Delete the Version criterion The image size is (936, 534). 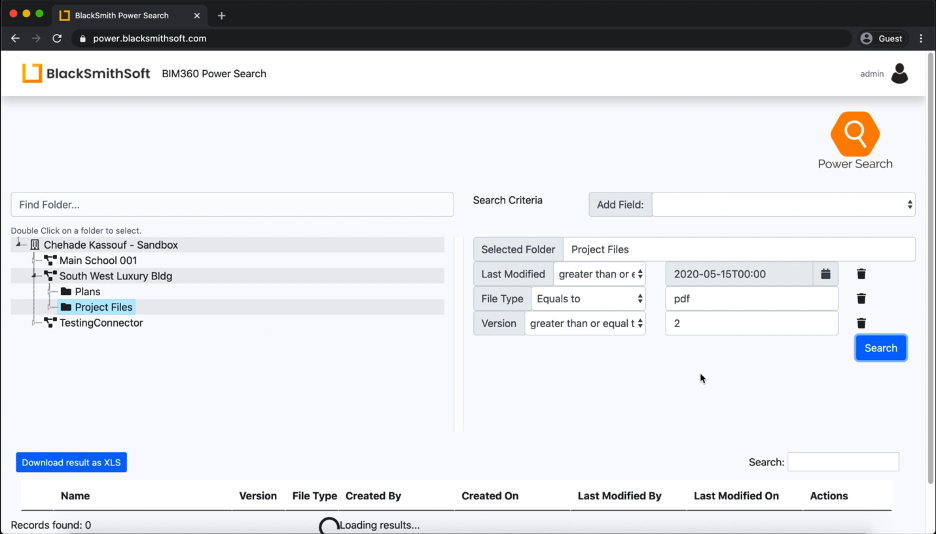[x=861, y=323]
